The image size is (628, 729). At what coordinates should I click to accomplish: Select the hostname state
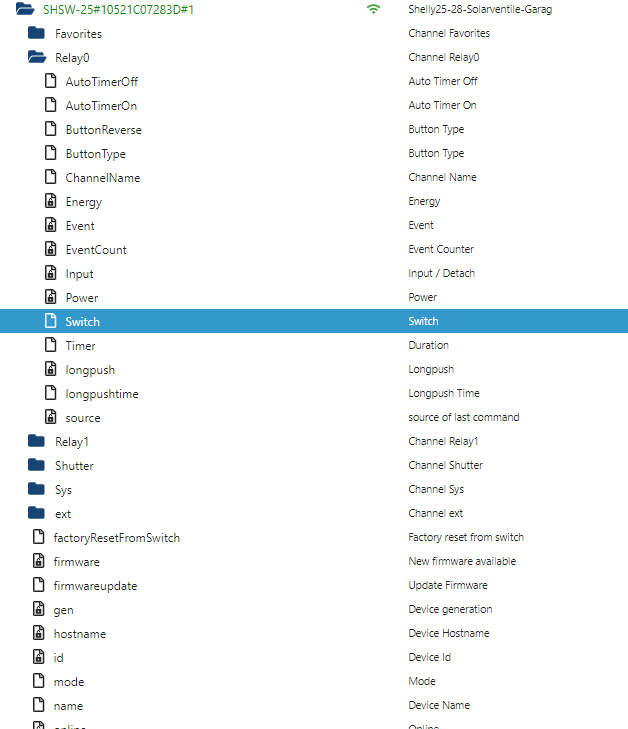click(x=79, y=634)
